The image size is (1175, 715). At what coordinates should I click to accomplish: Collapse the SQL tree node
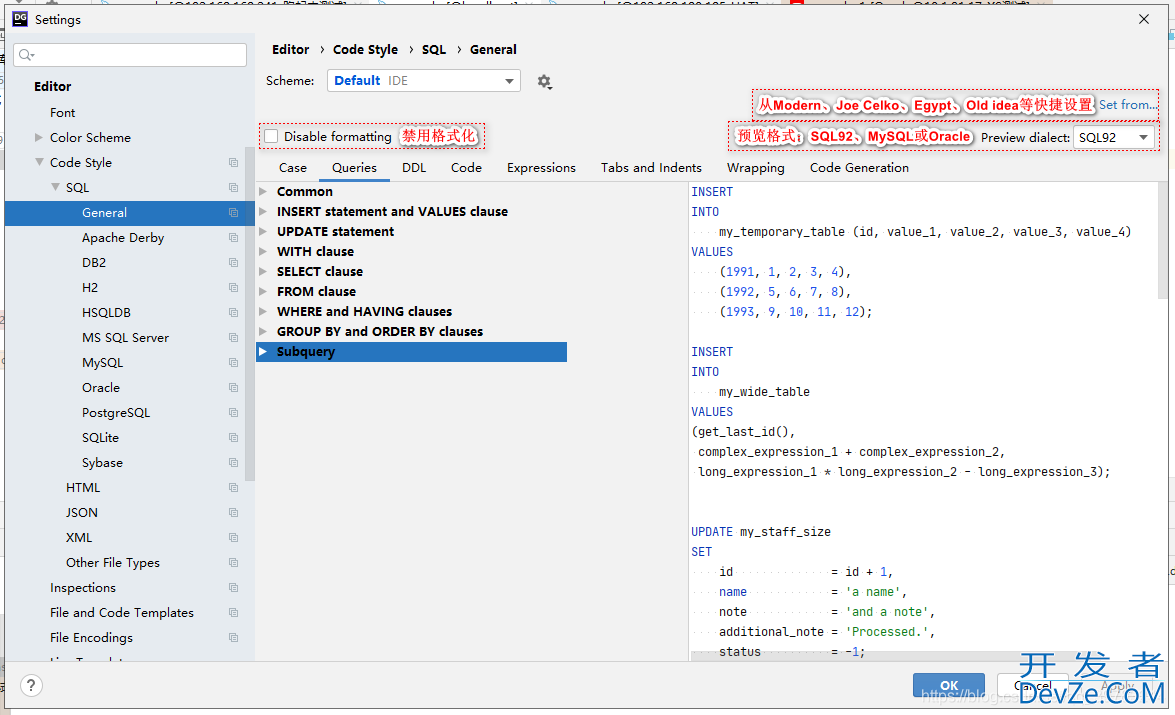click(x=55, y=187)
